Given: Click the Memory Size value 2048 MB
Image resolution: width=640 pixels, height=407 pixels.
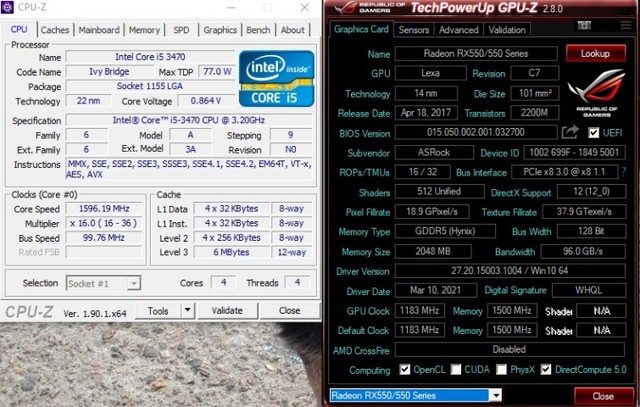Looking at the screenshot, I should [433, 251].
